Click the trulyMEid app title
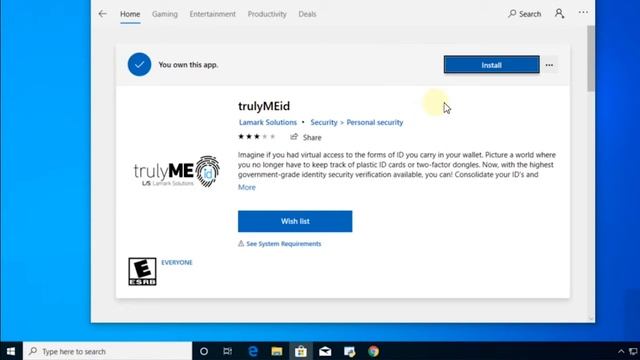The width and height of the screenshot is (640, 360). click(x=264, y=106)
